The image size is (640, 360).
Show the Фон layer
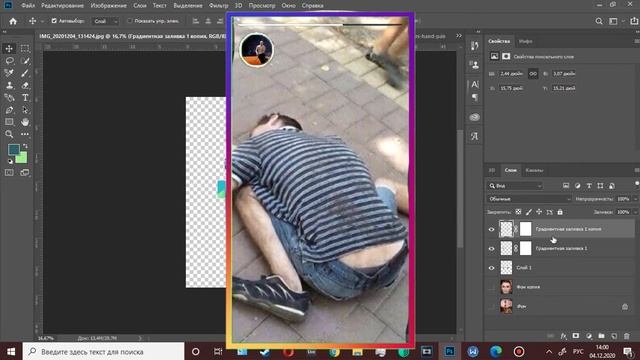pos(491,307)
